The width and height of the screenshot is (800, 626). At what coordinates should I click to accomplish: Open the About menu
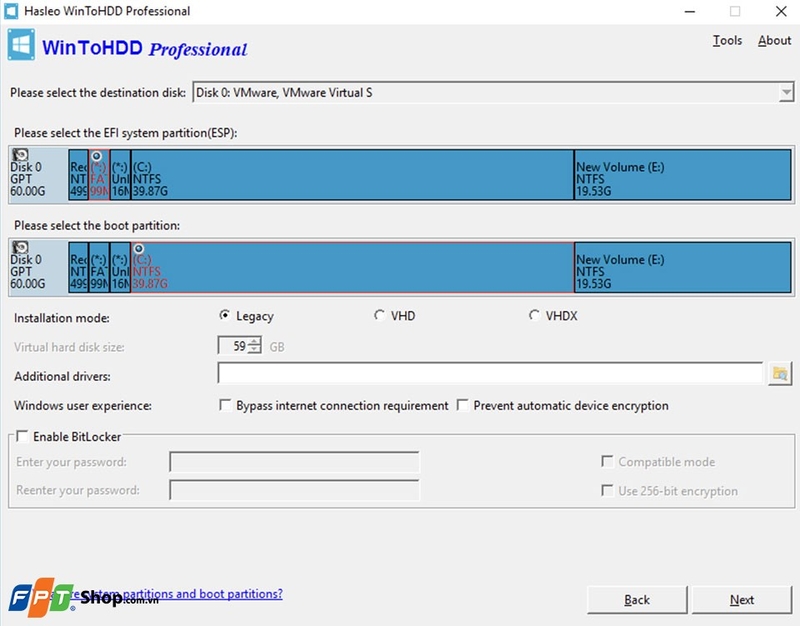click(x=775, y=40)
